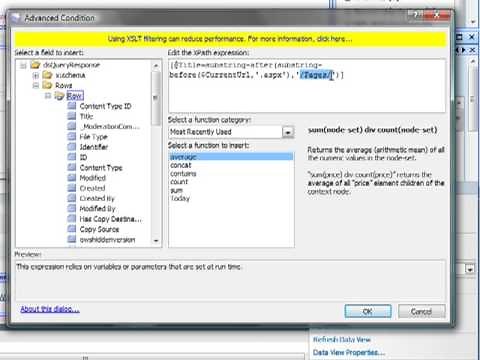Image resolution: width=480 pixels, height=360 pixels.
Task: Click the ID field icon
Action: coord(72,157)
